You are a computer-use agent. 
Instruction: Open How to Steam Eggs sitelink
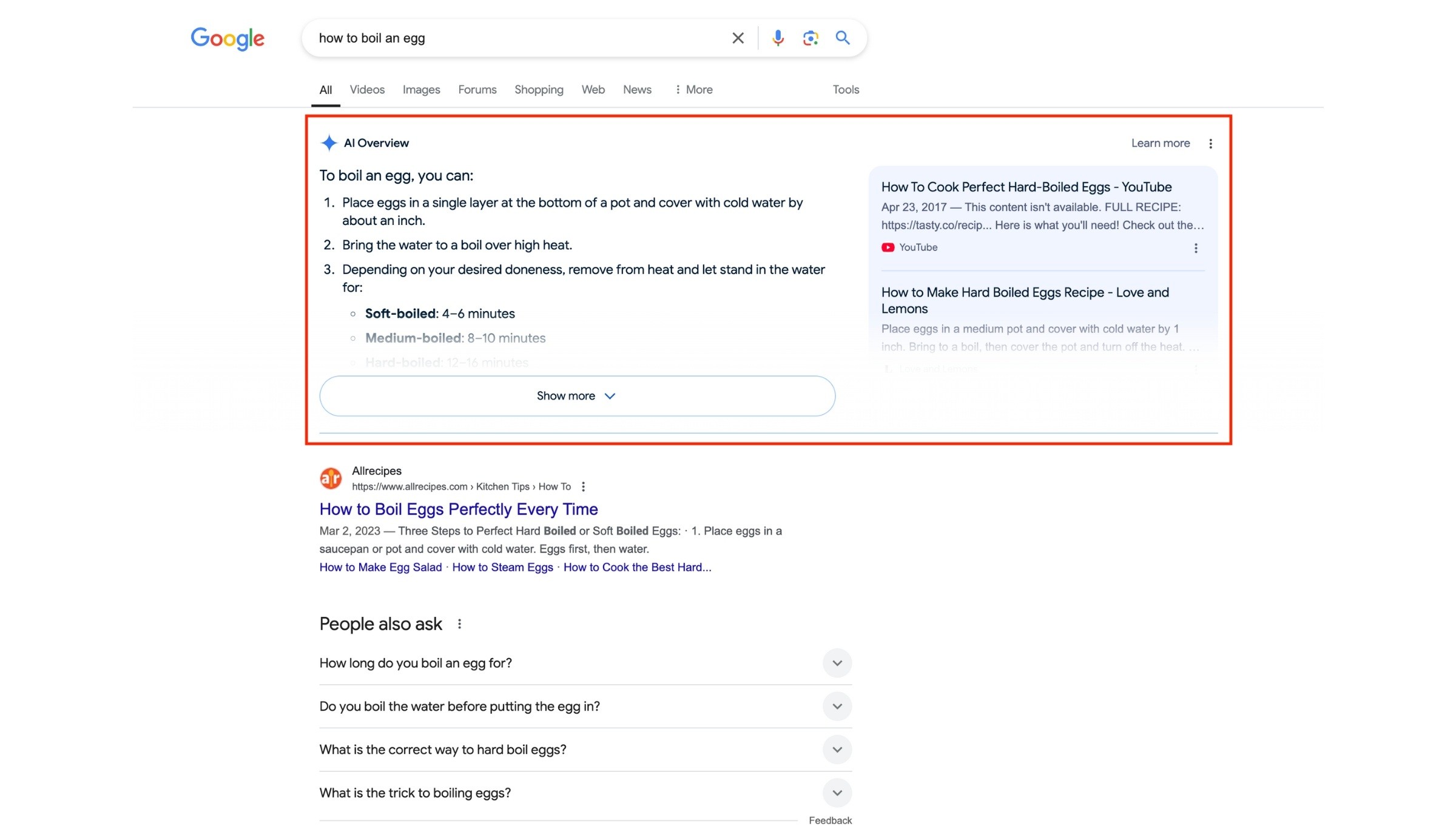point(502,567)
